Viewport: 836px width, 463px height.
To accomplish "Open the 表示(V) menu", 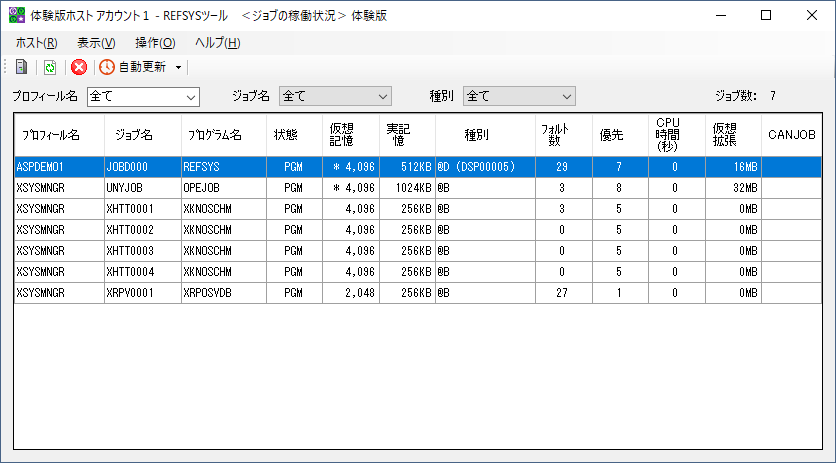I will coord(97,43).
